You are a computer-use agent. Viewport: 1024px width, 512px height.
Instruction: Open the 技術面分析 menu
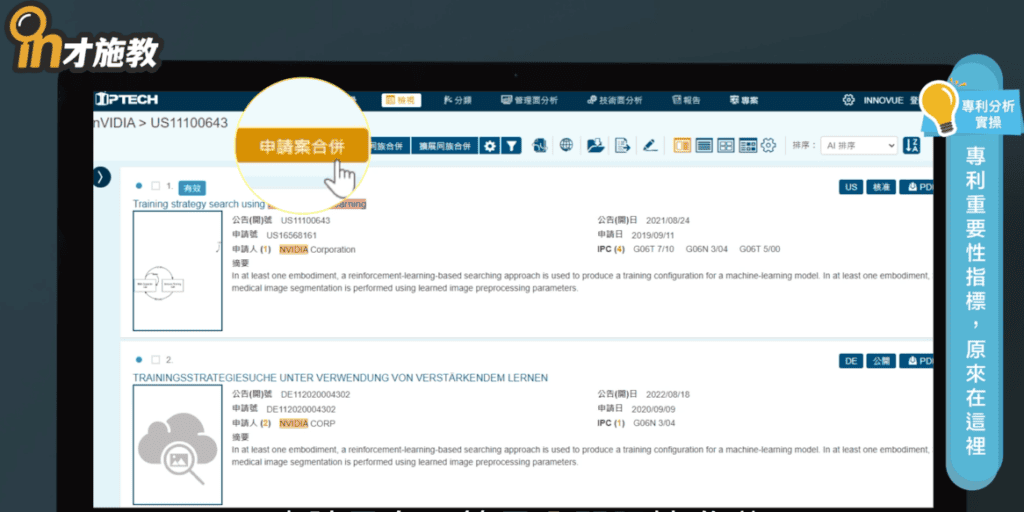pyautogui.click(x=614, y=100)
